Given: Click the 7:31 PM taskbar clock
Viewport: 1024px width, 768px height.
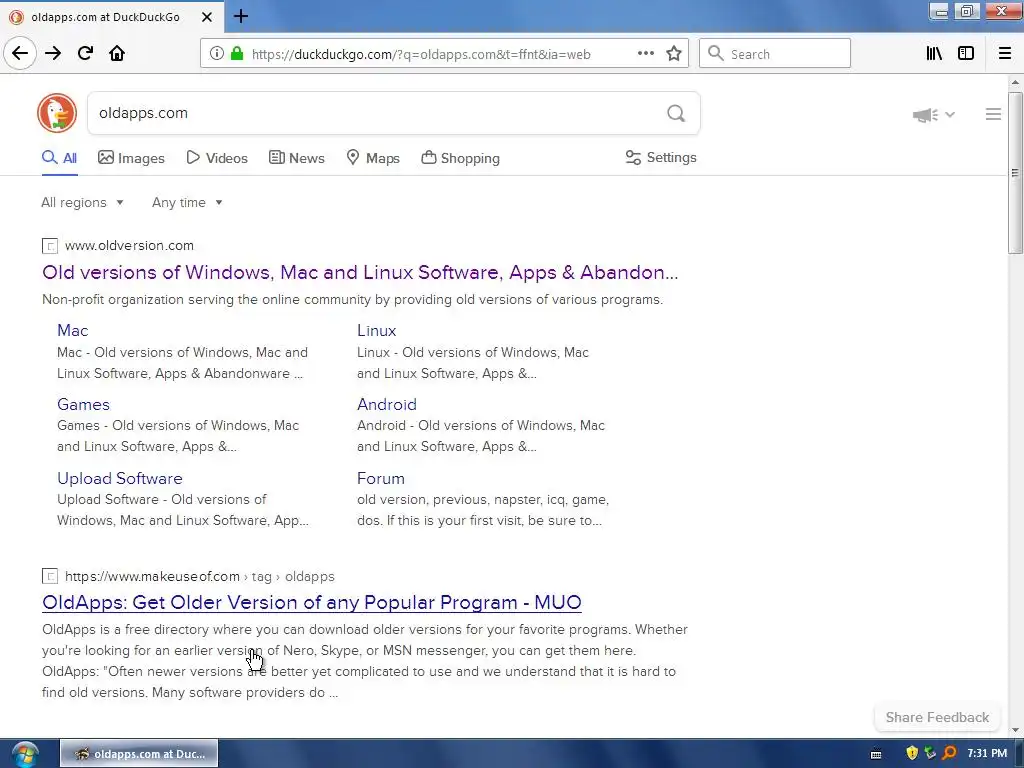Looking at the screenshot, I should point(987,754).
